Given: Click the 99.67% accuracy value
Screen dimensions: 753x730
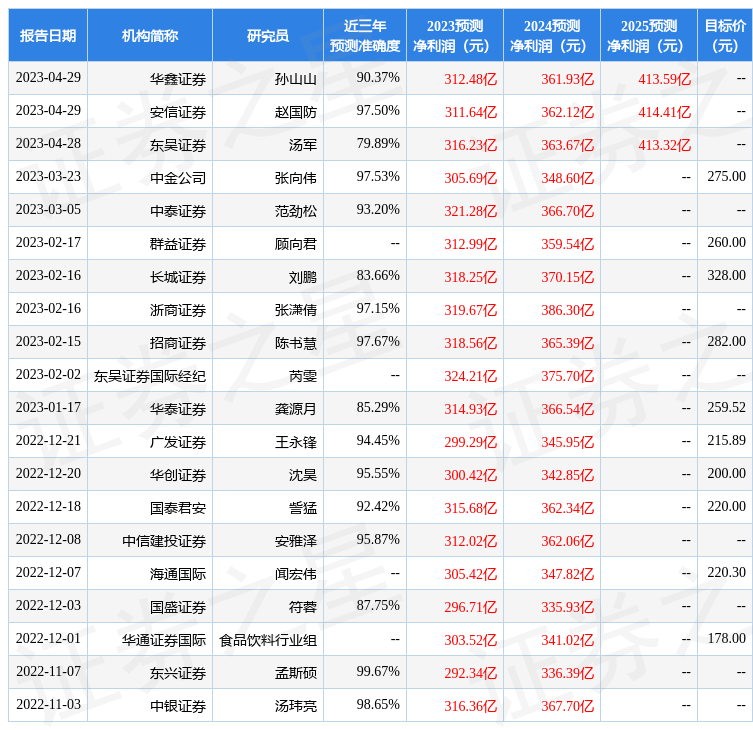Looking at the screenshot, I should (x=378, y=671).
